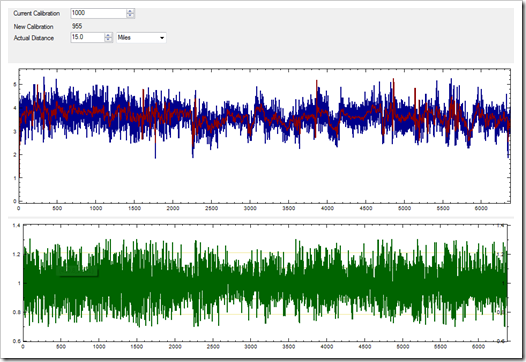Click the legend box in the green chart
Image resolution: width=526 pixels, height=362 pixels.
pos(78,272)
